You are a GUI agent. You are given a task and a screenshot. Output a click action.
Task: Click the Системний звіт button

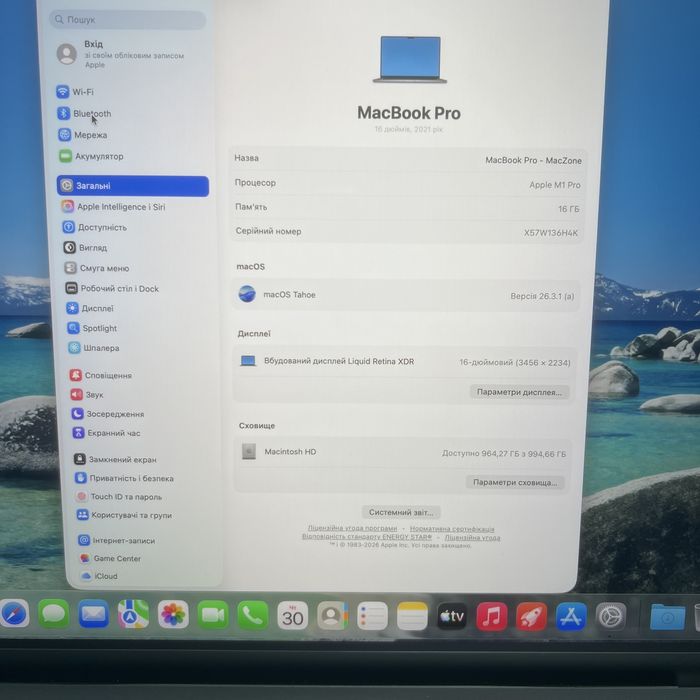click(401, 512)
